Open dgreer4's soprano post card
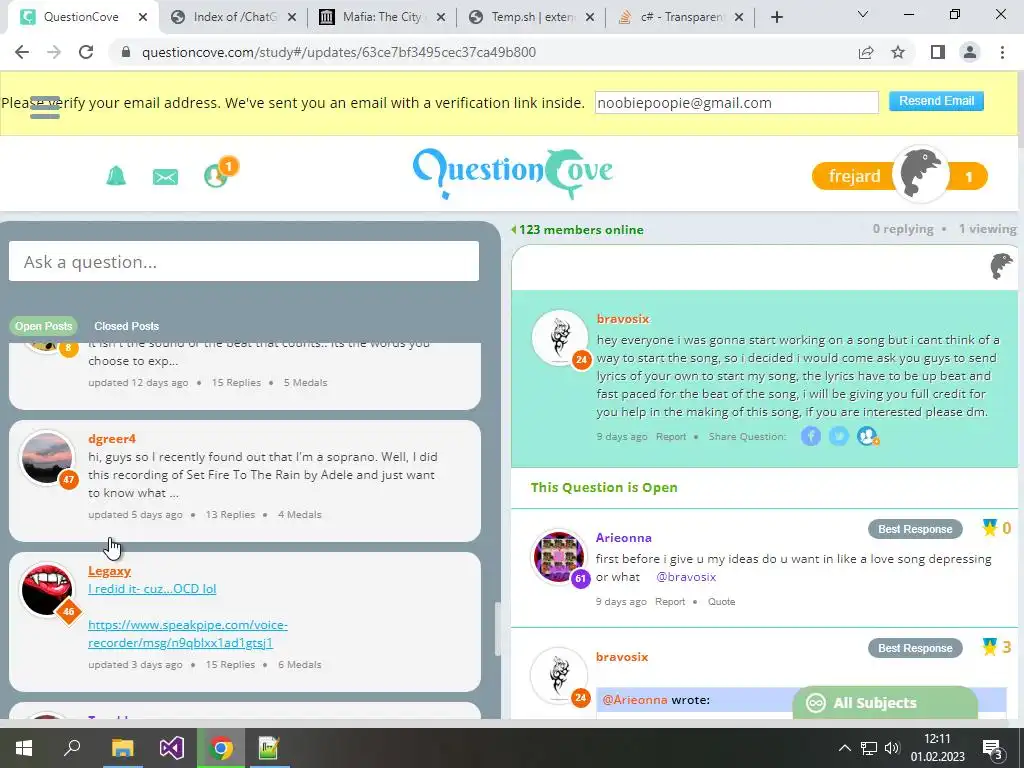 [245, 481]
